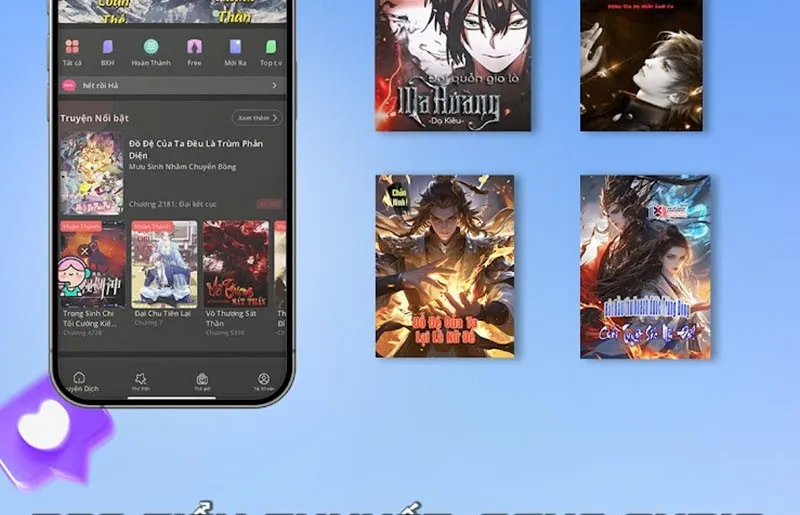Open the 'Ma Hoàng' Dạ Kiều book cover

[453, 65]
